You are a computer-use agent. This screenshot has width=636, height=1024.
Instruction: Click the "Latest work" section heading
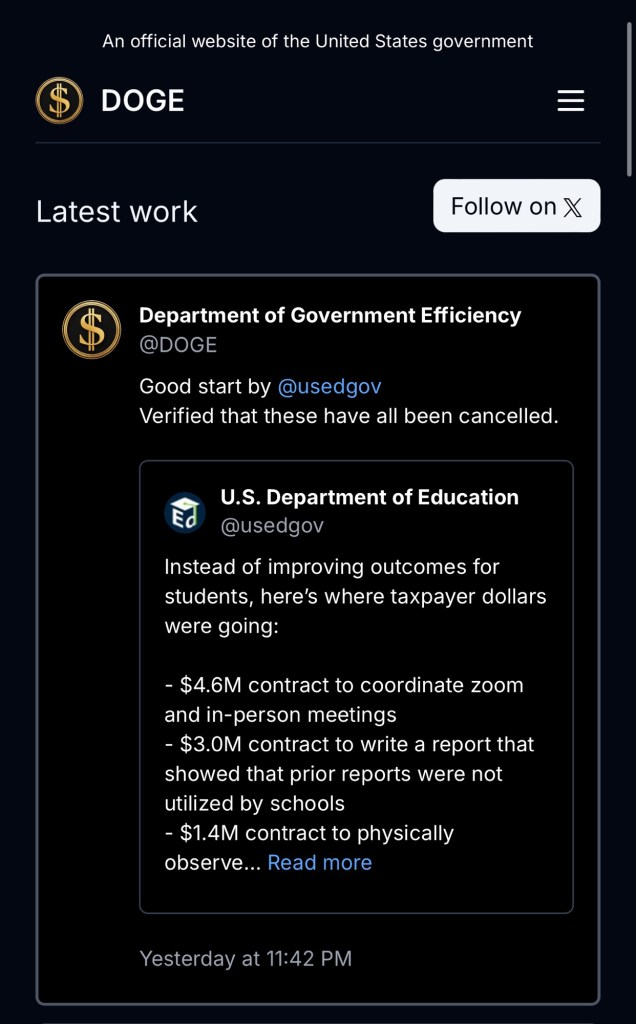click(x=117, y=212)
